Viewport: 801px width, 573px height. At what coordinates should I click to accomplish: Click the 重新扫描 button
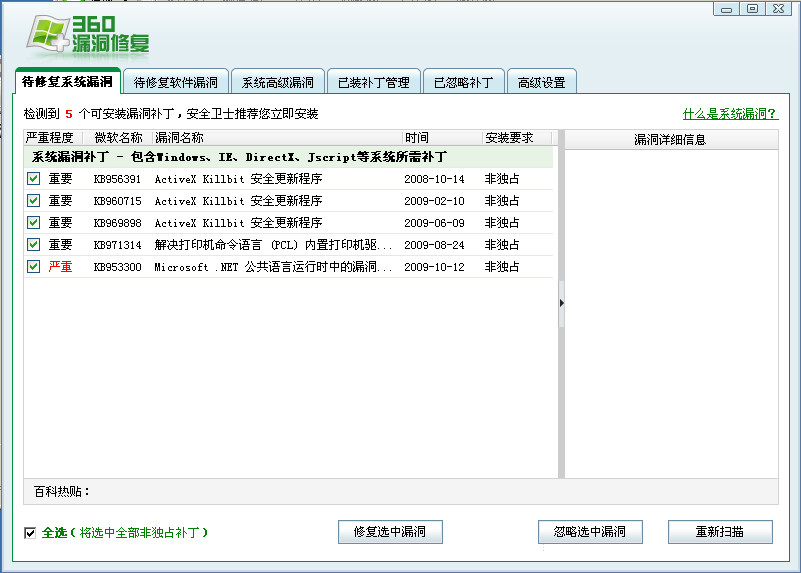click(x=720, y=532)
